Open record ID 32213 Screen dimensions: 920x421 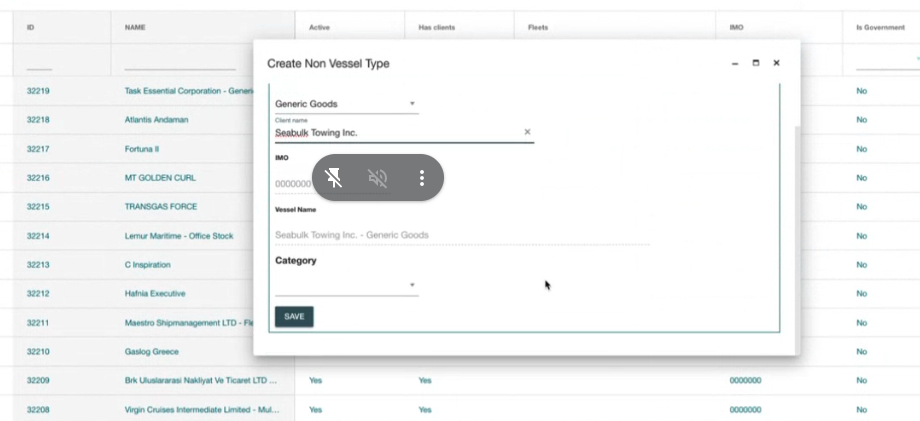click(x=38, y=264)
